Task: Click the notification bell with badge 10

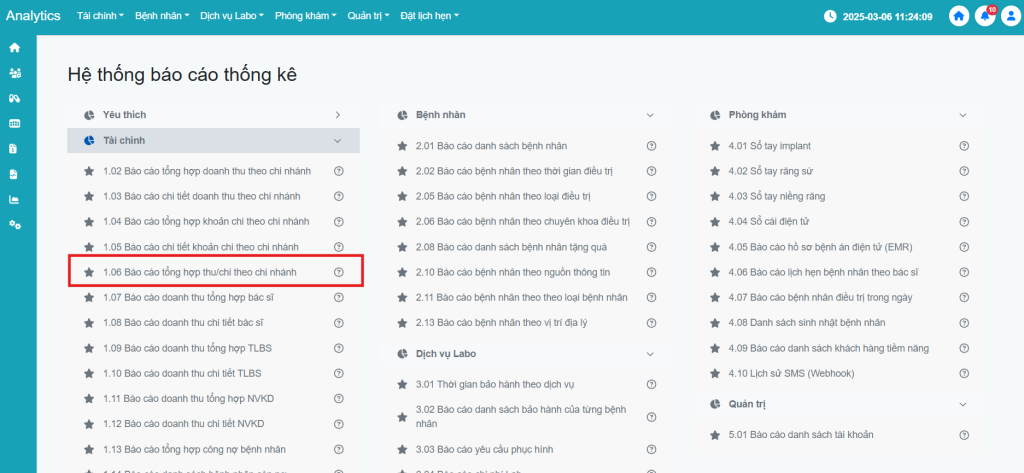Action: 985,17
